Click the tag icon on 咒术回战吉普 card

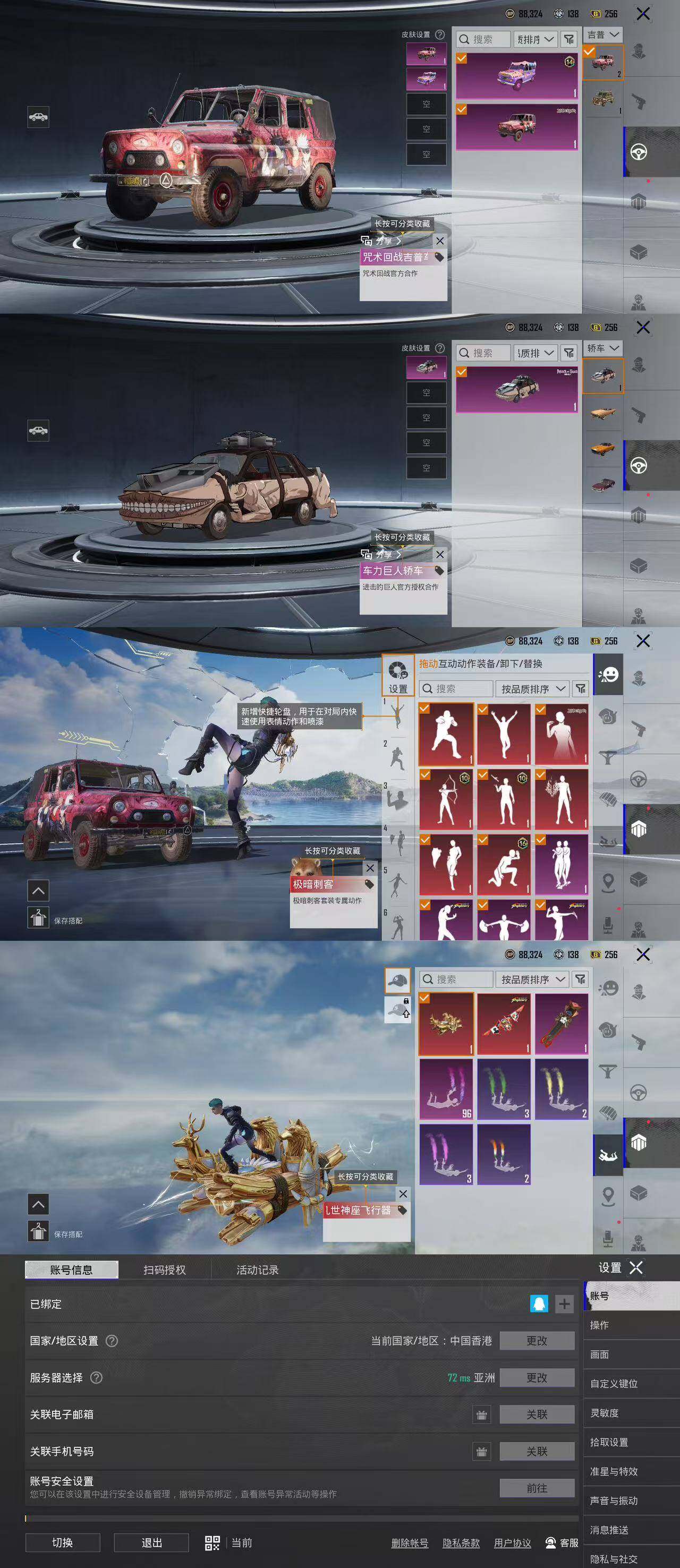(439, 258)
